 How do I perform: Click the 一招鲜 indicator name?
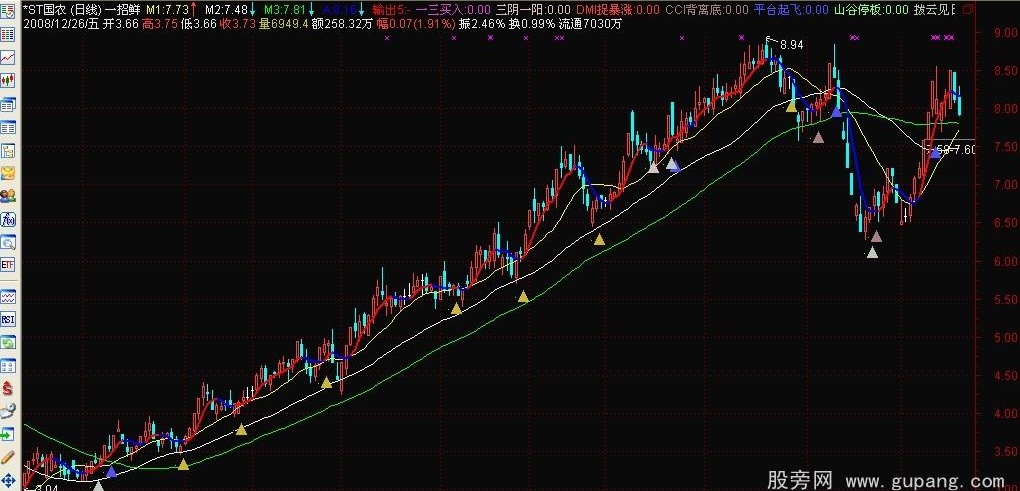pos(122,10)
